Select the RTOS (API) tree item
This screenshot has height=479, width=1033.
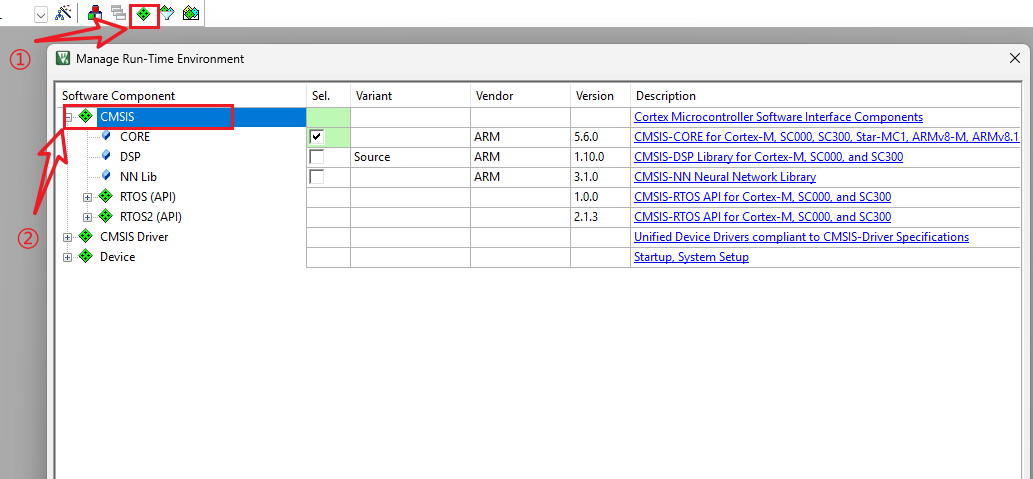point(148,196)
